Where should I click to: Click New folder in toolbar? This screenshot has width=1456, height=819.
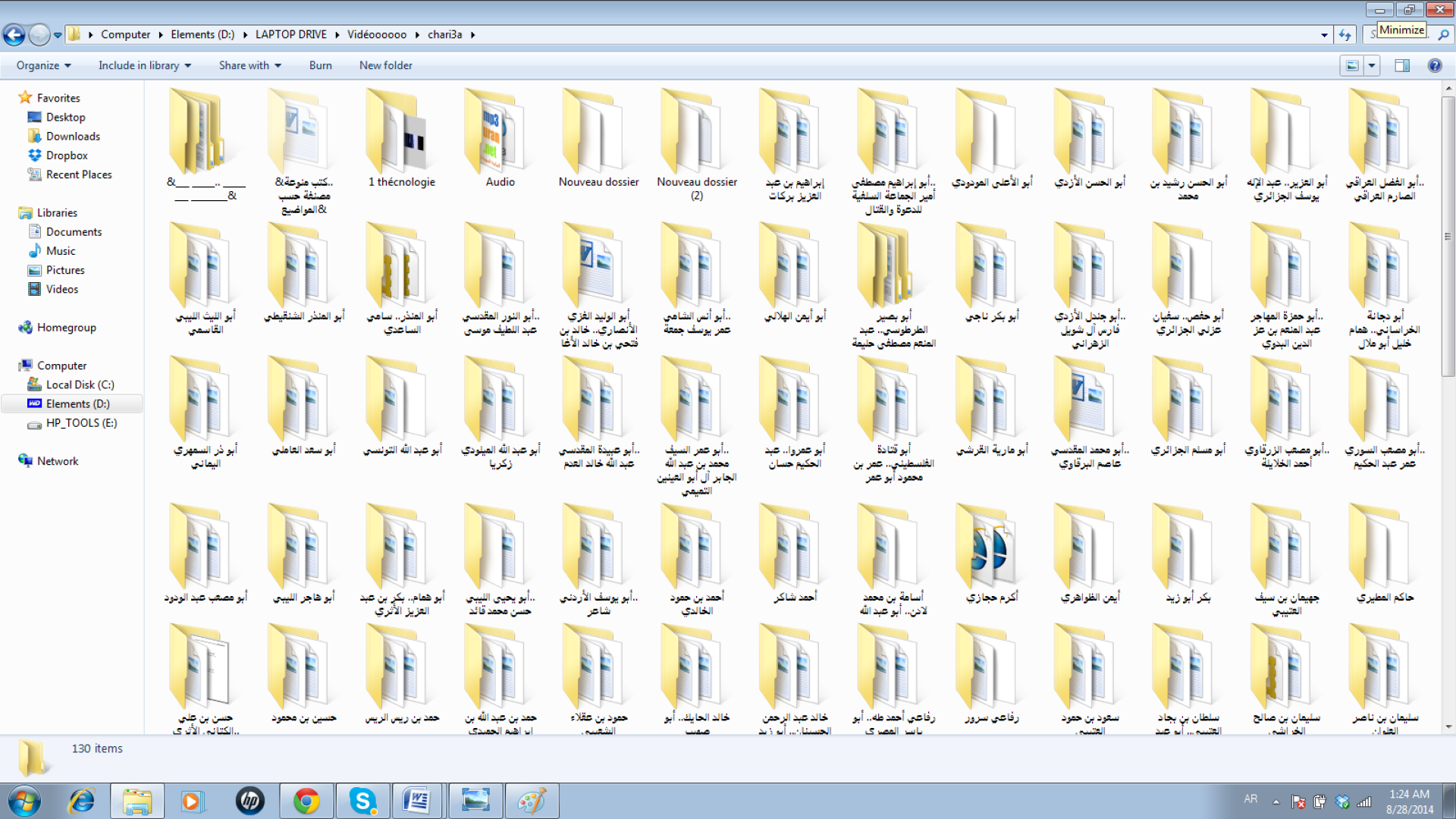pos(385,66)
